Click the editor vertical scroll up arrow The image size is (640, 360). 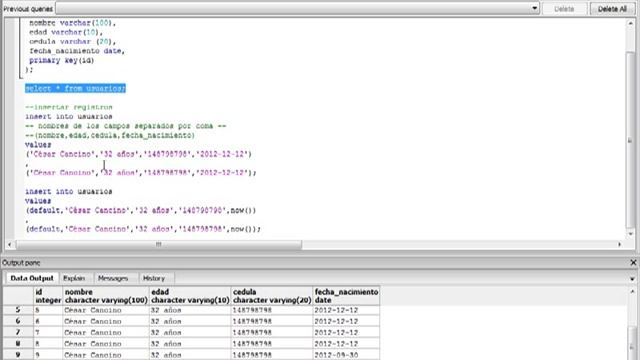click(630, 23)
